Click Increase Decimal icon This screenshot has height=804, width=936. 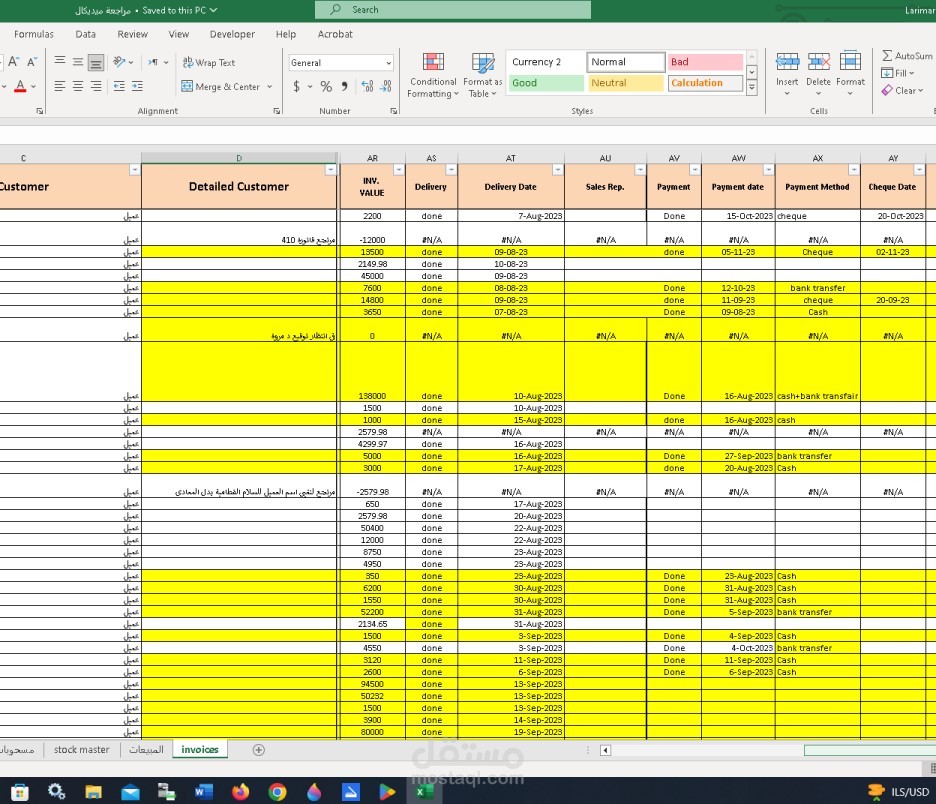[x=368, y=87]
